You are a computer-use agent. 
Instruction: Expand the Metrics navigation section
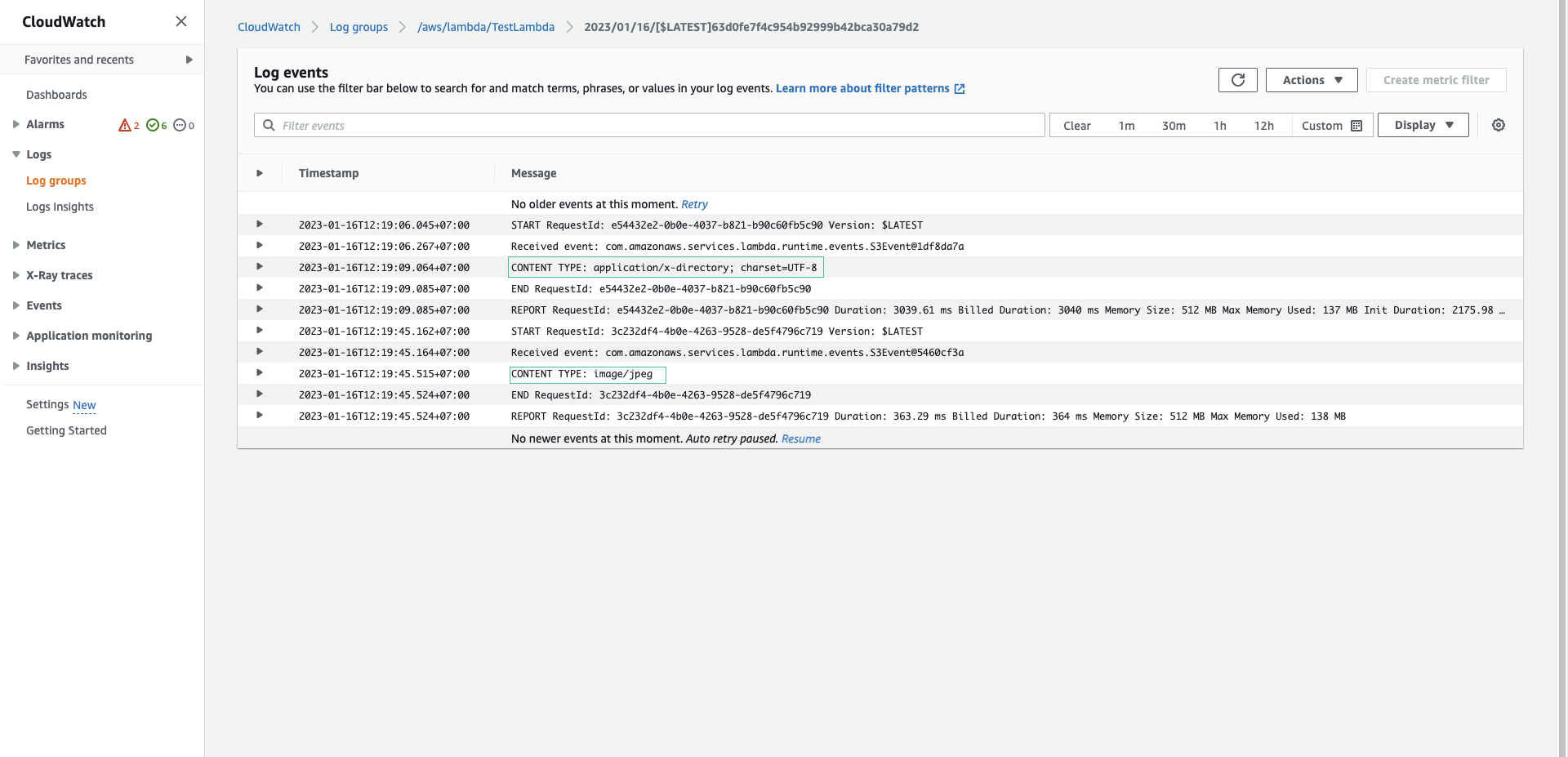[x=16, y=245]
